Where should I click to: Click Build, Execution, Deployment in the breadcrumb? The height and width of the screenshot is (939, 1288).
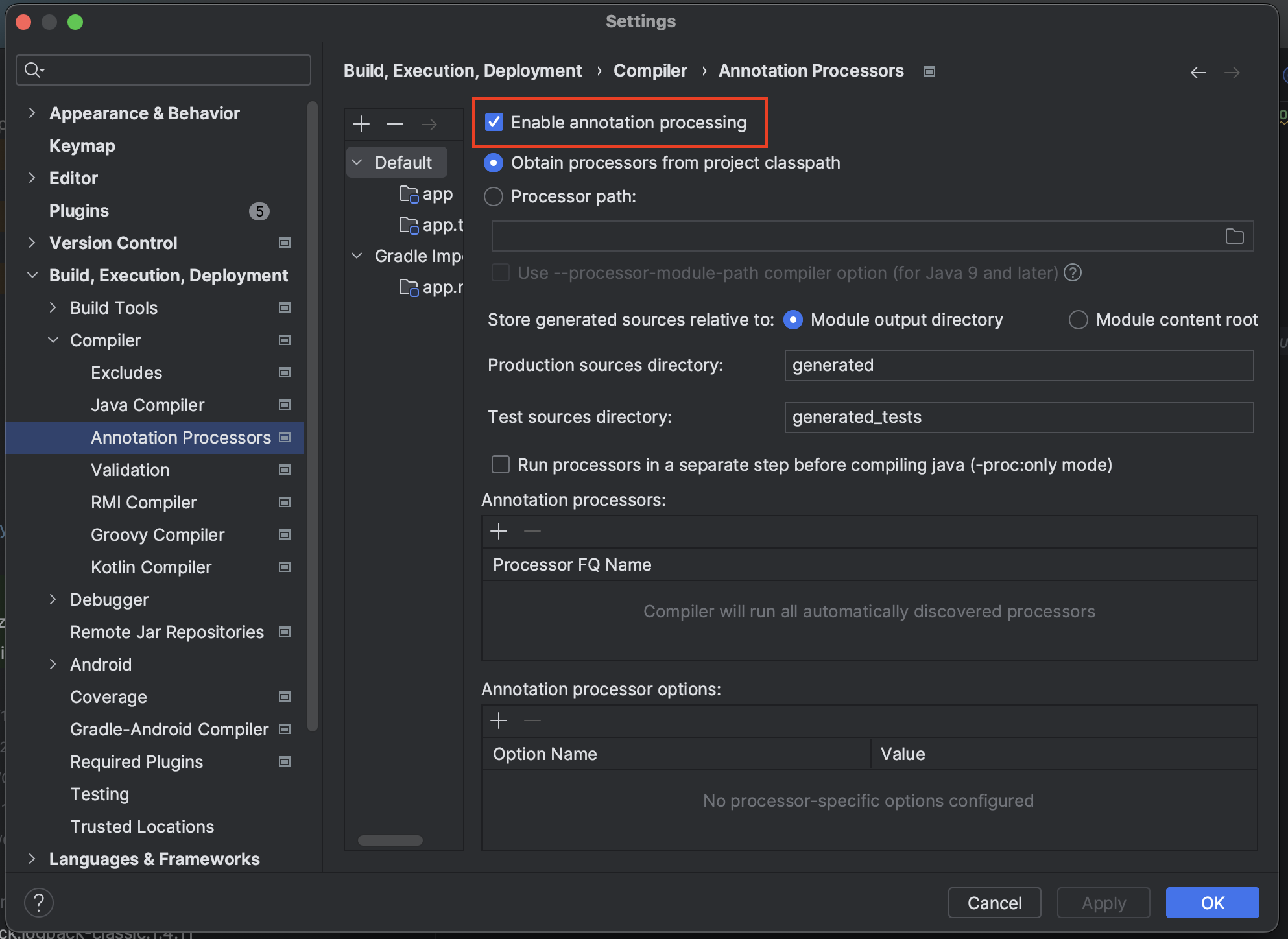coord(462,71)
